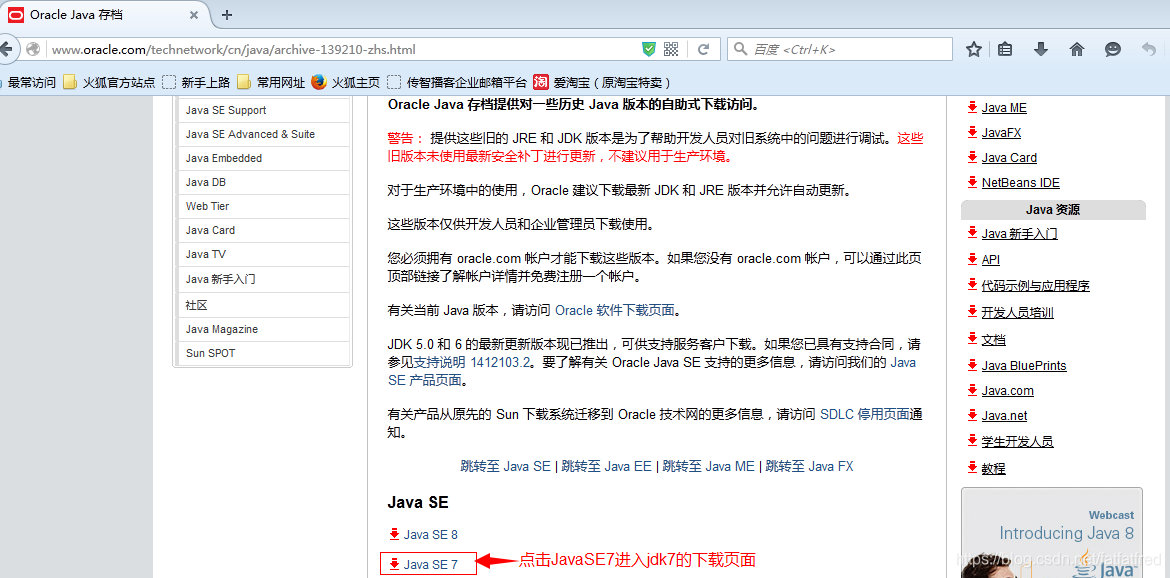Open 文档 resource link
1170x578 pixels.
point(993,340)
